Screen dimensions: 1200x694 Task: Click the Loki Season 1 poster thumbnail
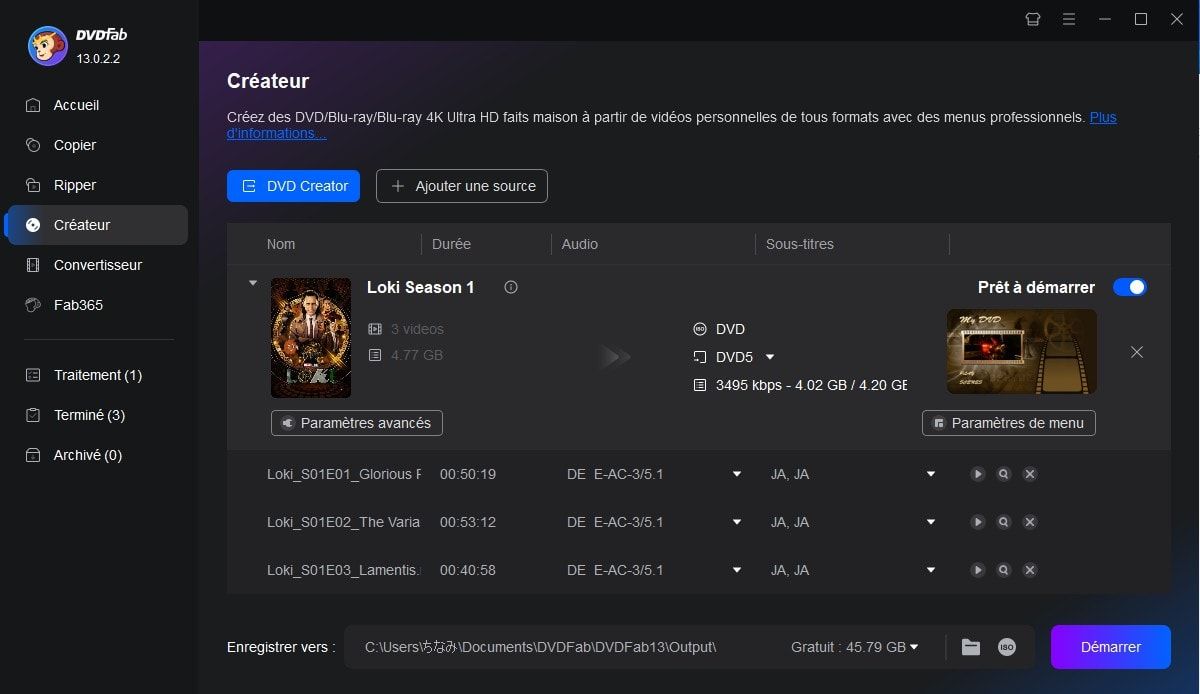[x=311, y=338]
